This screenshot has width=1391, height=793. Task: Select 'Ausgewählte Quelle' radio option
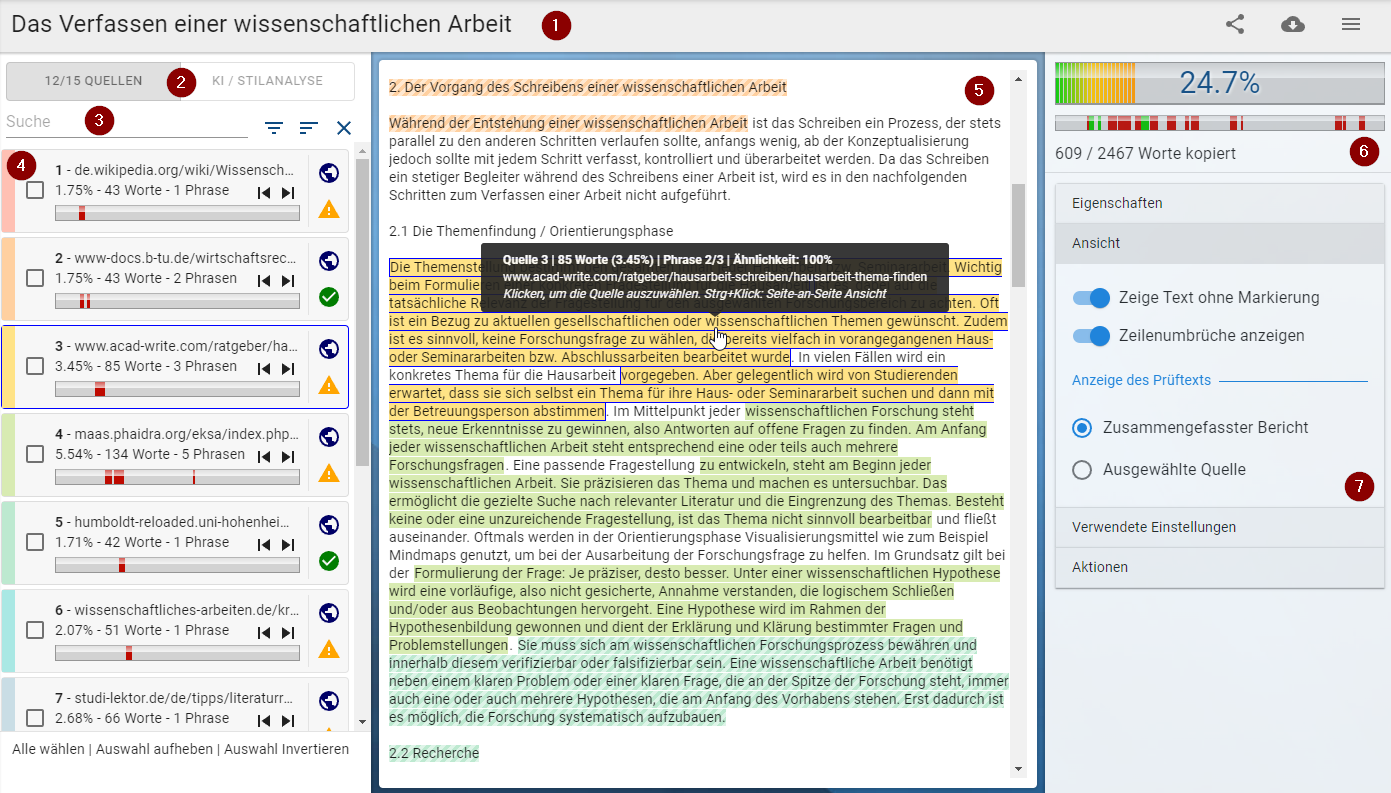(x=1081, y=470)
